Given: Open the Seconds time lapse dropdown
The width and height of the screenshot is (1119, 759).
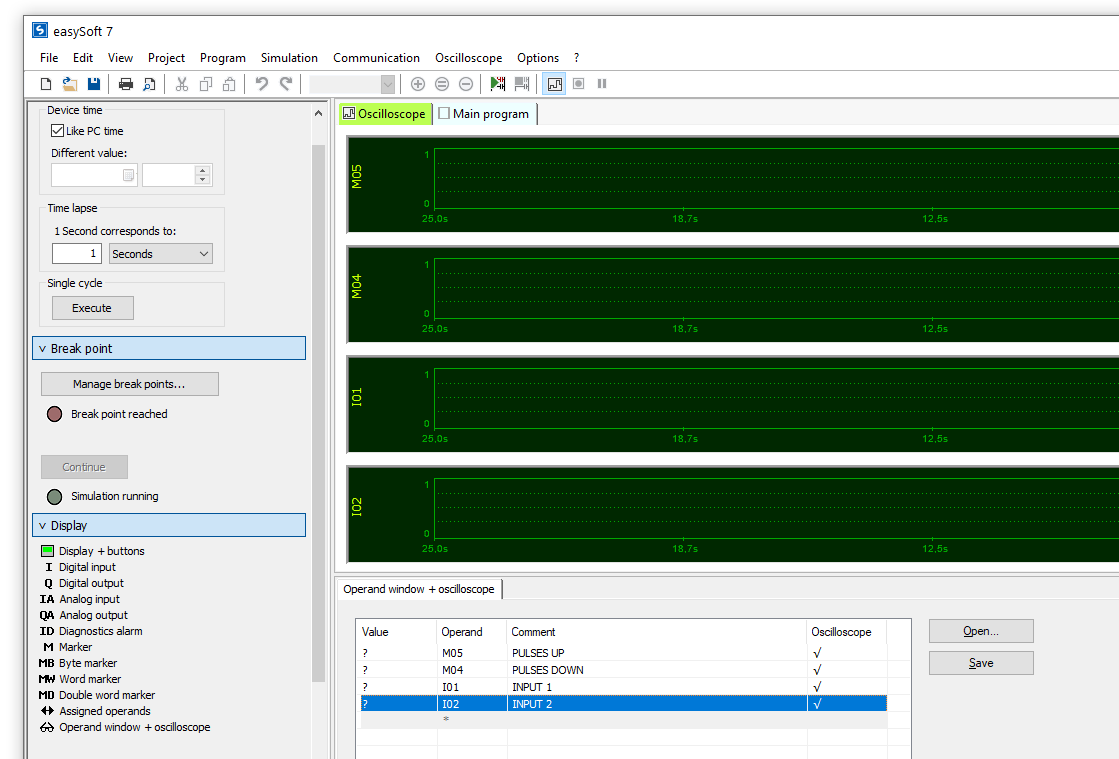Looking at the screenshot, I should coord(161,254).
